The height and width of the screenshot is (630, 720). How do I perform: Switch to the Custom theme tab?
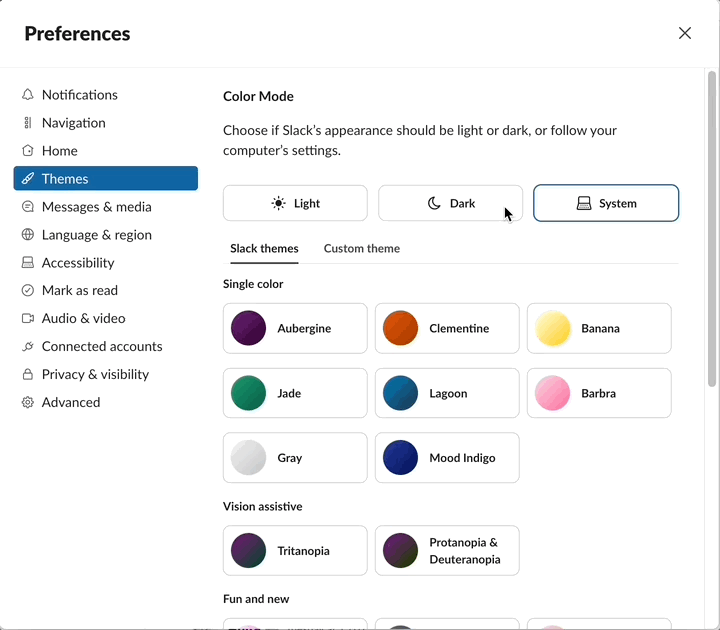click(x=361, y=248)
